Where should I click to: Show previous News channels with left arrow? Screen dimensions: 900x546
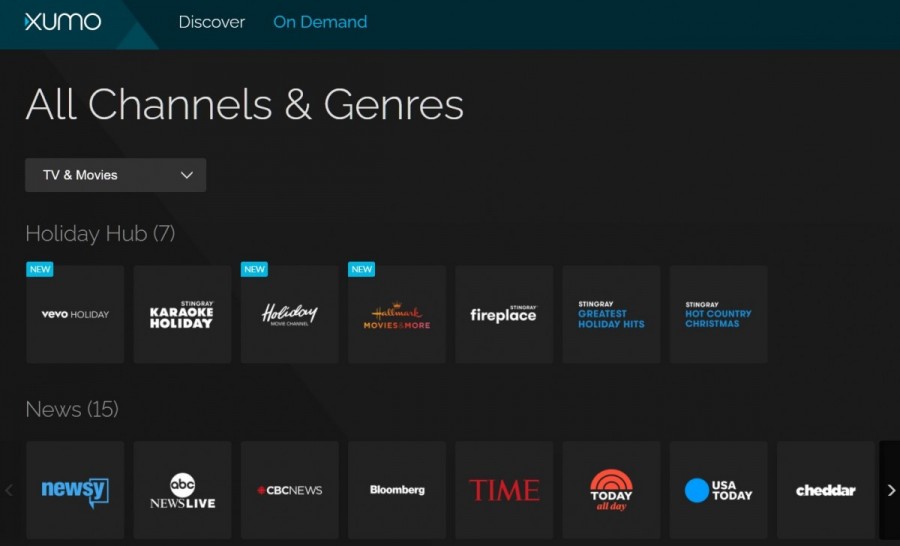click(x=9, y=490)
